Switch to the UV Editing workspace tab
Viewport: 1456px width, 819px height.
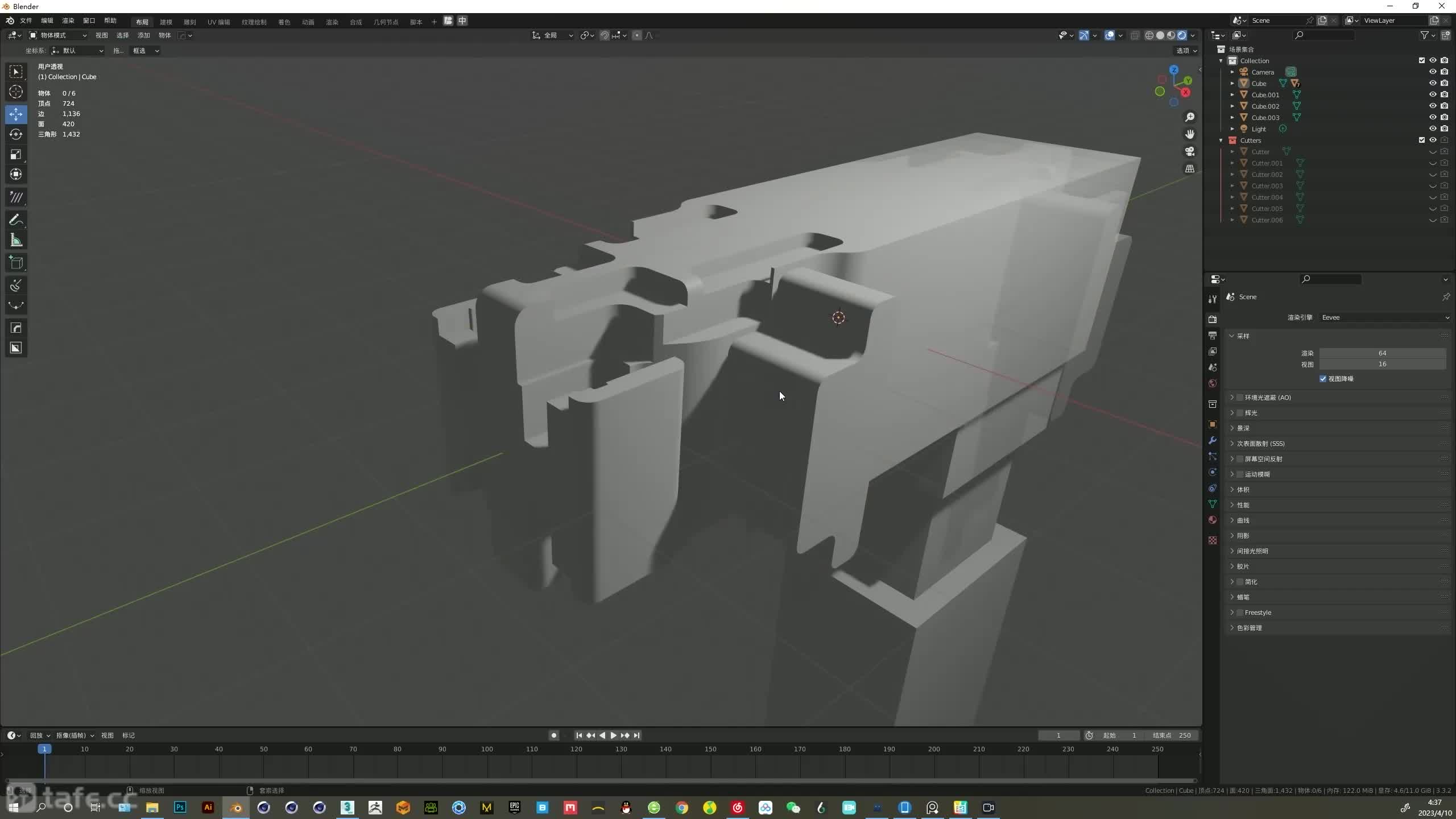[218, 22]
